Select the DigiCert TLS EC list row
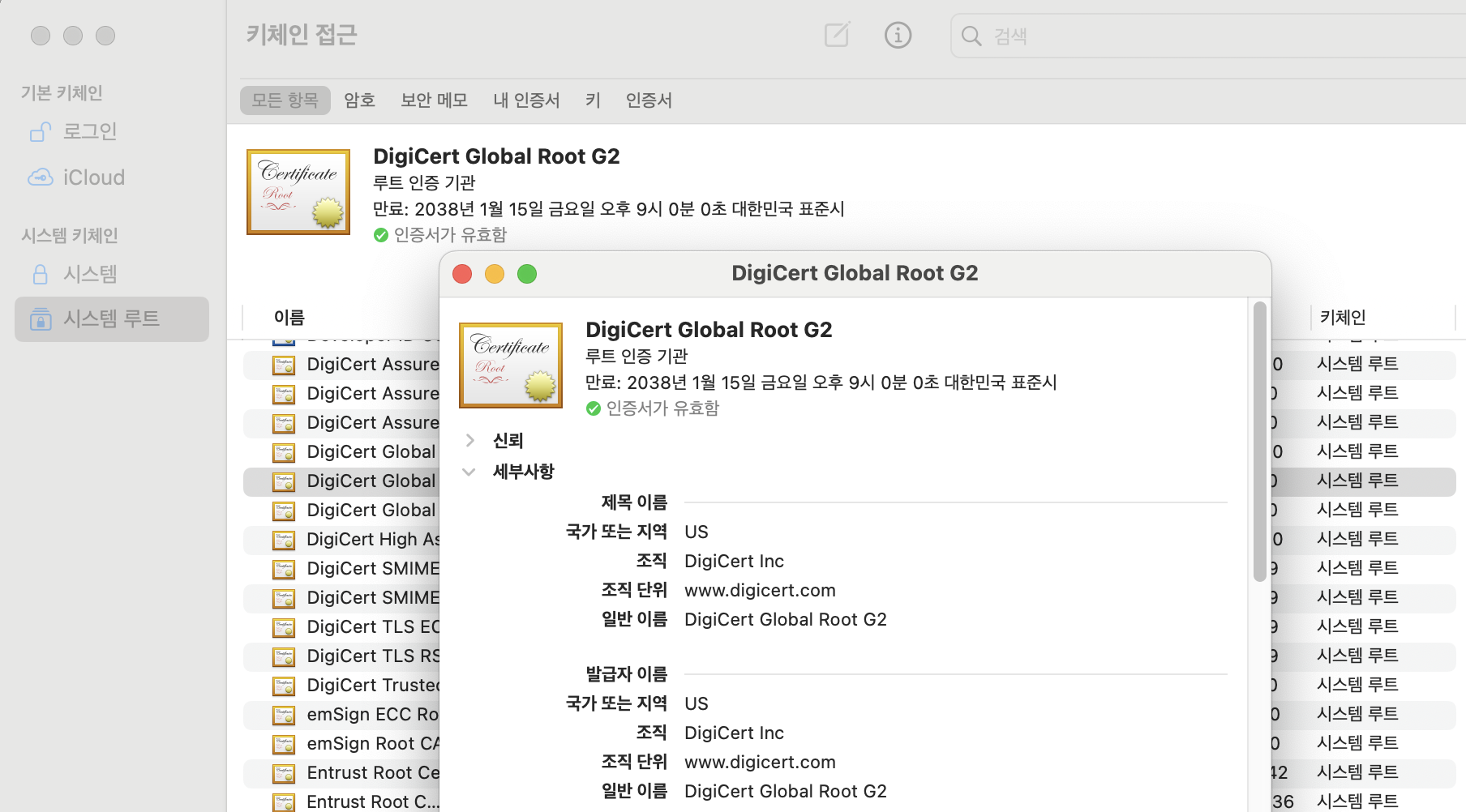The height and width of the screenshot is (812, 1466). pyautogui.click(x=341, y=627)
